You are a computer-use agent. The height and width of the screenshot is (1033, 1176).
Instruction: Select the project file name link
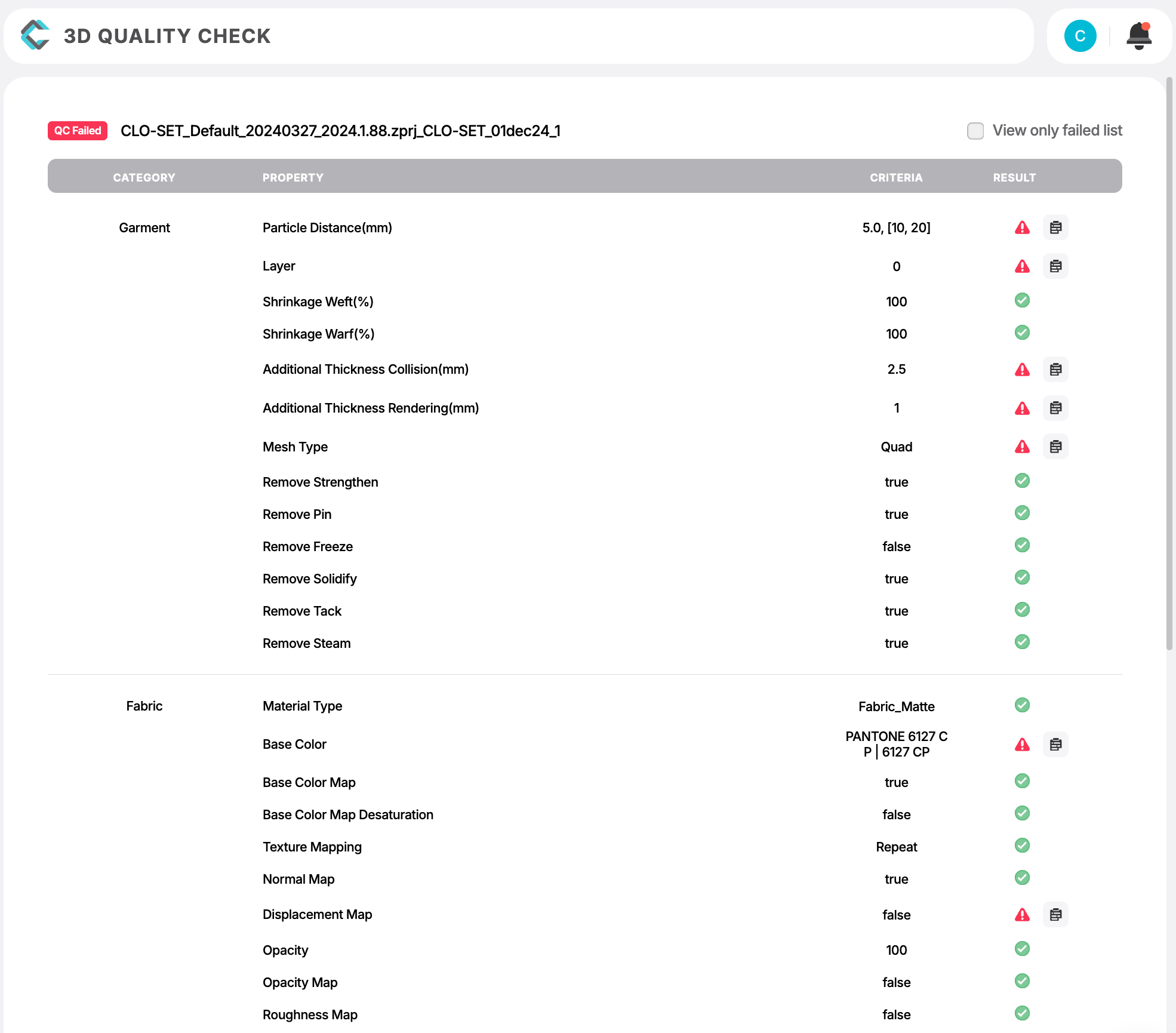[340, 131]
